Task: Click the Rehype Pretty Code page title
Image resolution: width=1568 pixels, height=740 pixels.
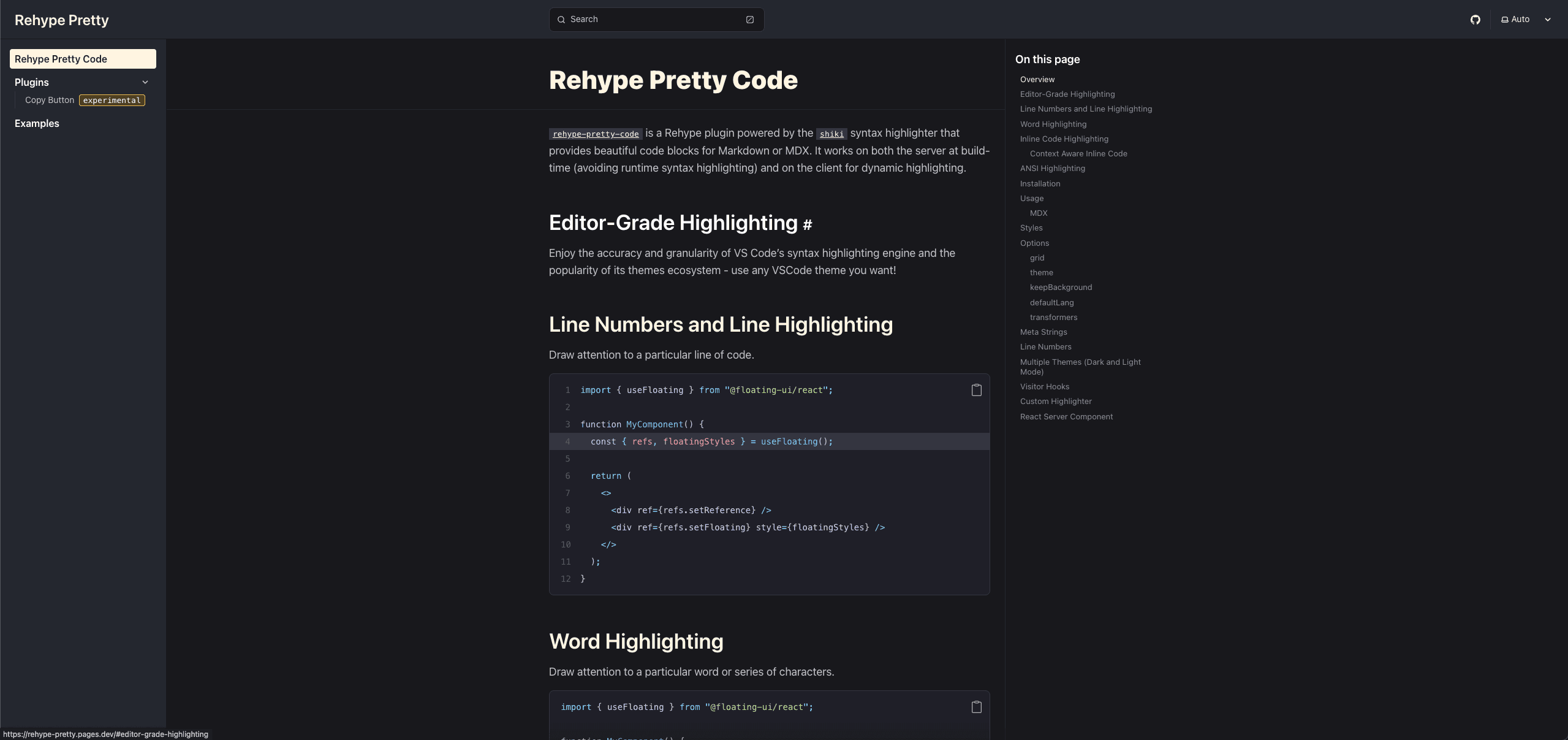Action: click(673, 80)
